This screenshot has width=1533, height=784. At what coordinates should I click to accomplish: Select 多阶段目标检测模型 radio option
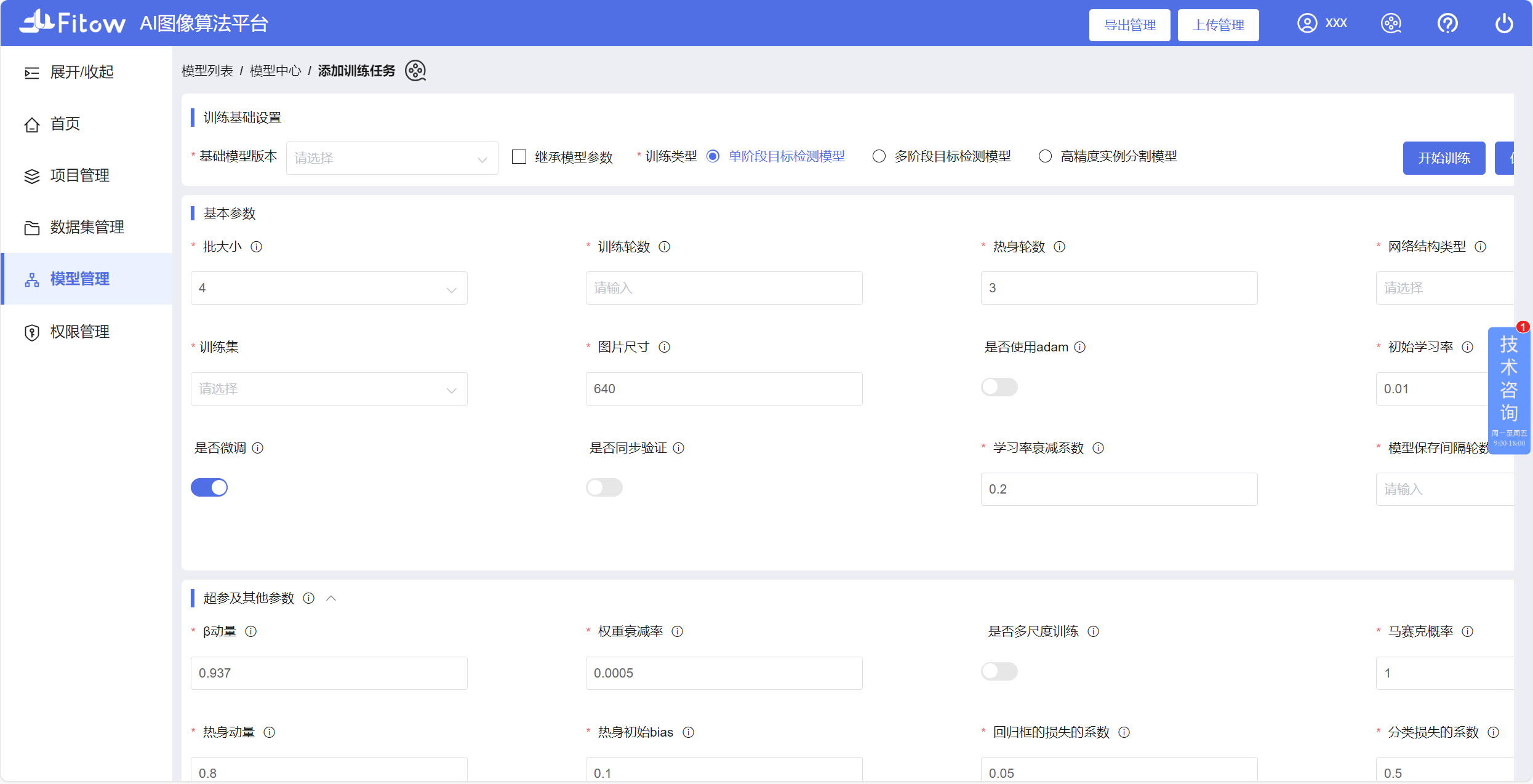pos(879,156)
